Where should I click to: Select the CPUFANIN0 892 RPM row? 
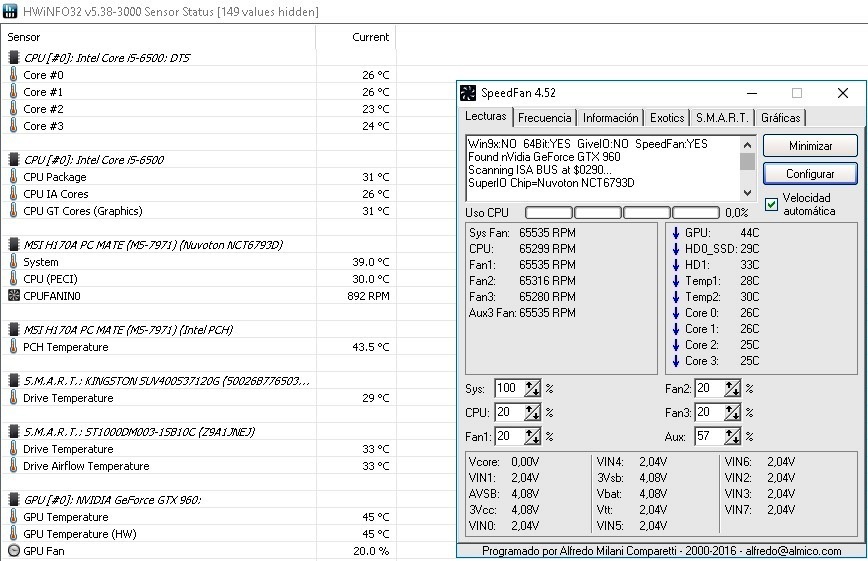tap(199, 296)
